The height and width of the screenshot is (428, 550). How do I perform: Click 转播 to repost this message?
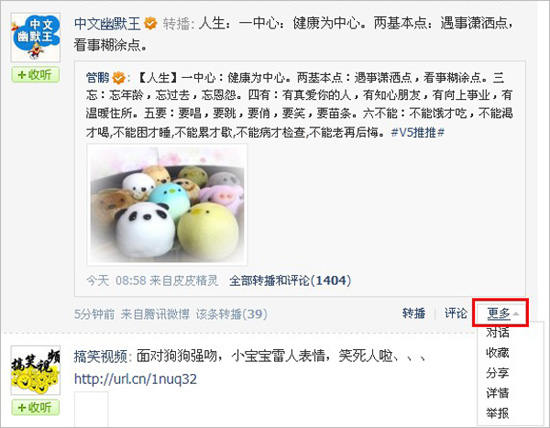click(x=414, y=313)
